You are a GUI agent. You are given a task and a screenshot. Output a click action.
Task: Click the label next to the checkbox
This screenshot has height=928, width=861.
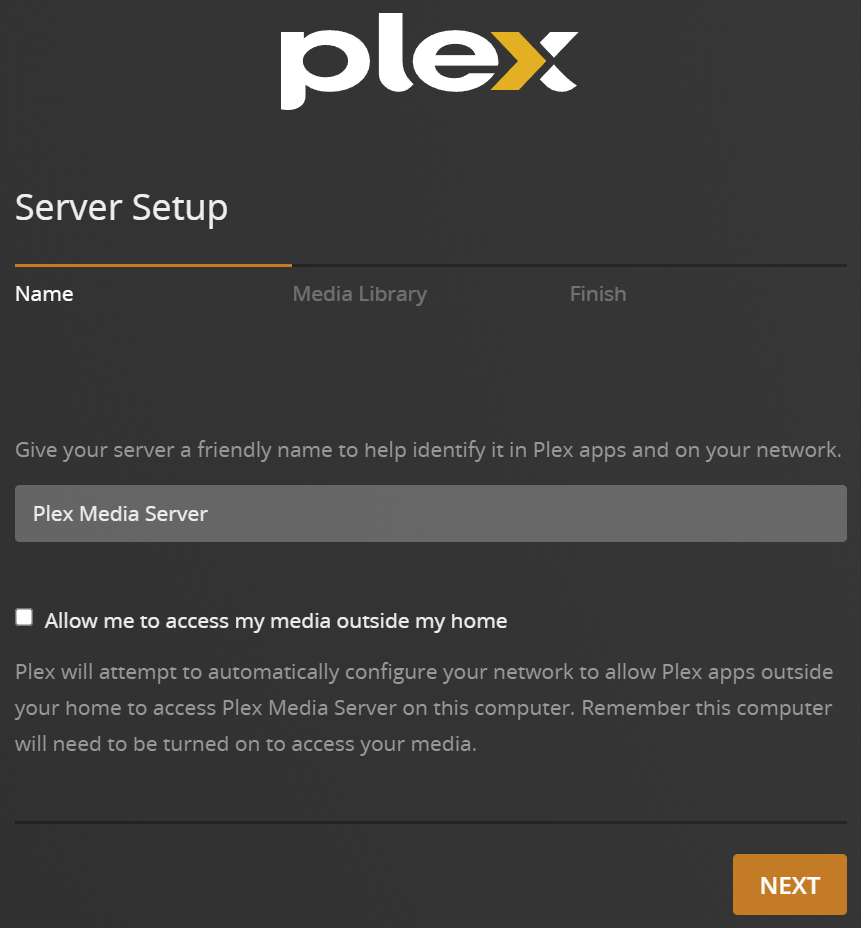(x=275, y=620)
